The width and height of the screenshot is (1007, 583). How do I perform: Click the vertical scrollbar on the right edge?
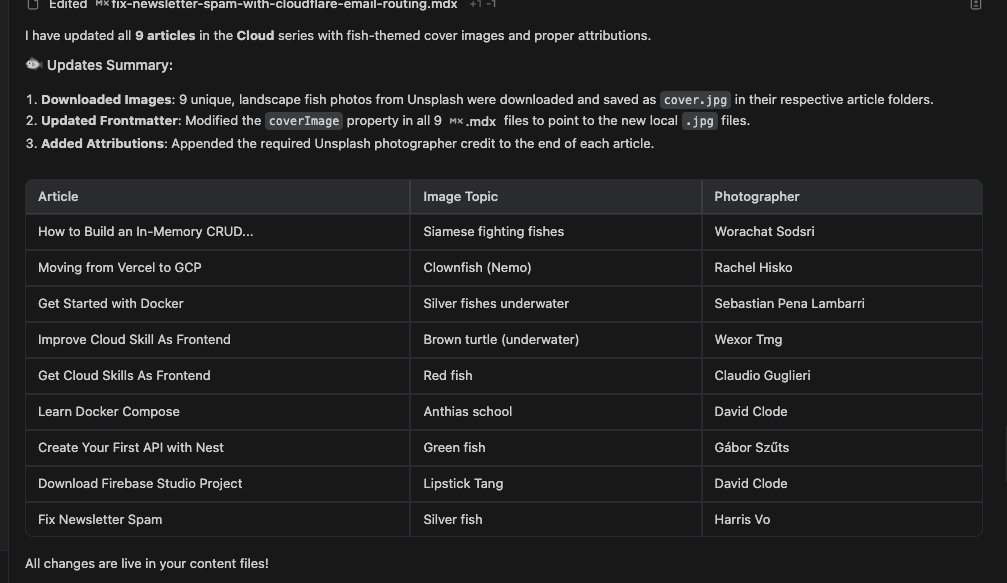(1005, 456)
